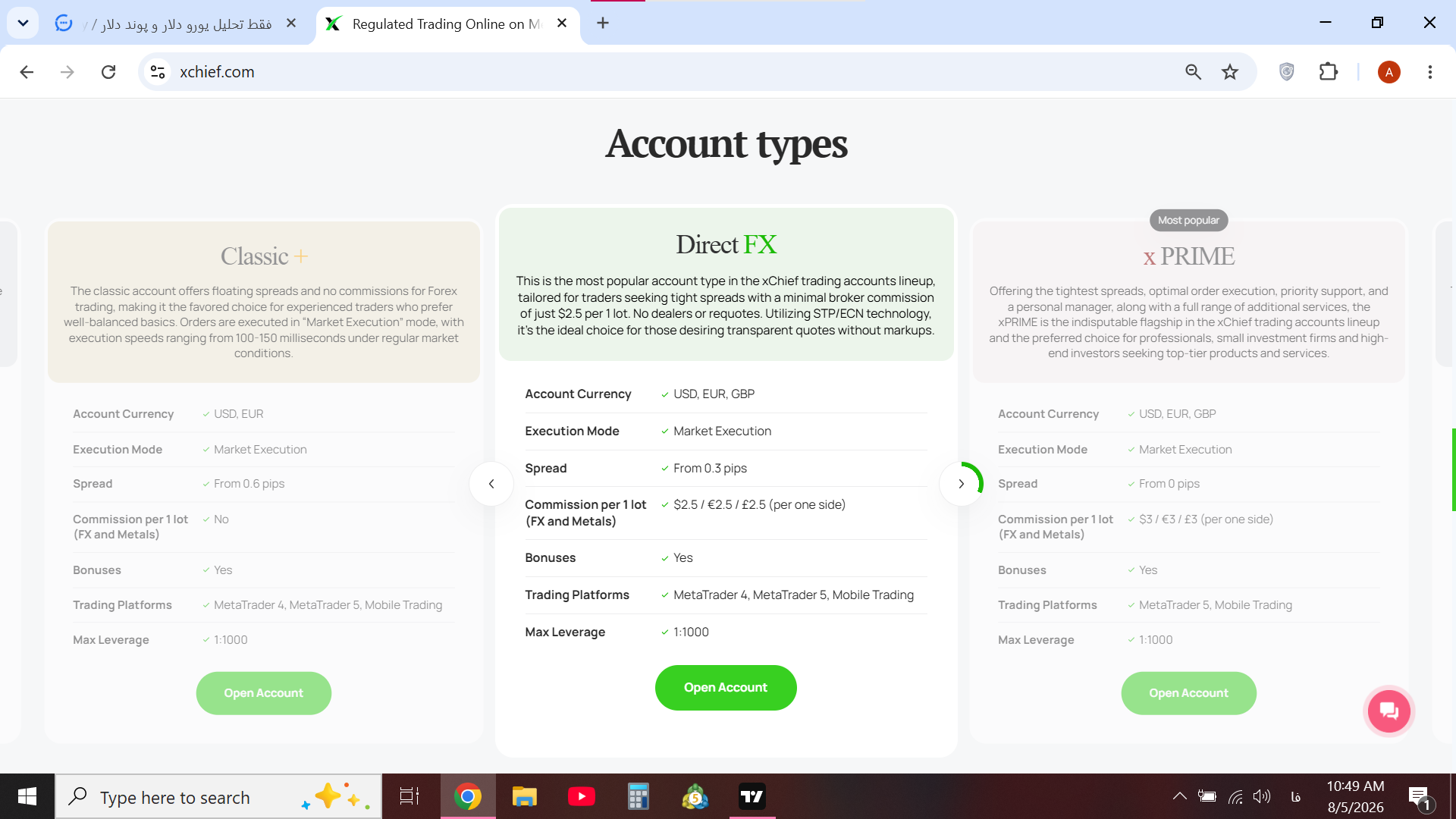Open the notification center icon
Viewport: 1456px width, 819px height.
pos(1420,797)
